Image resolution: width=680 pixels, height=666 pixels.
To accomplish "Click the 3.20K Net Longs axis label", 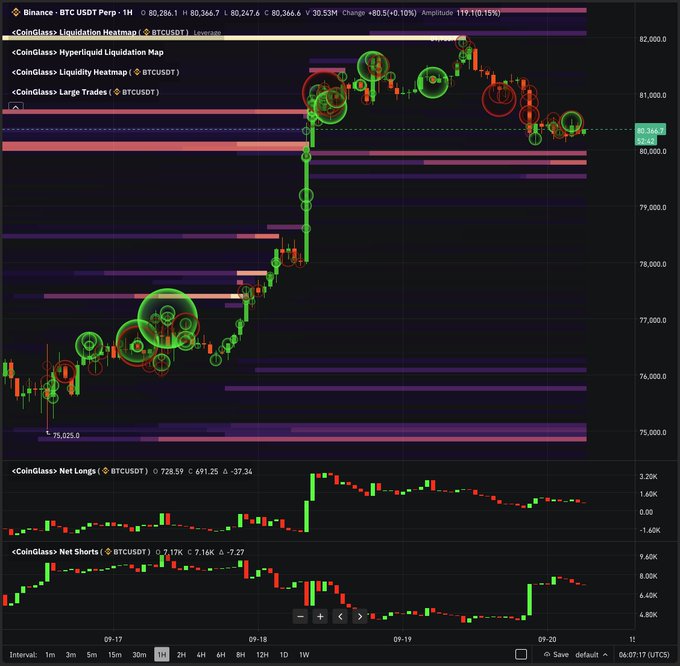I will click(x=648, y=477).
